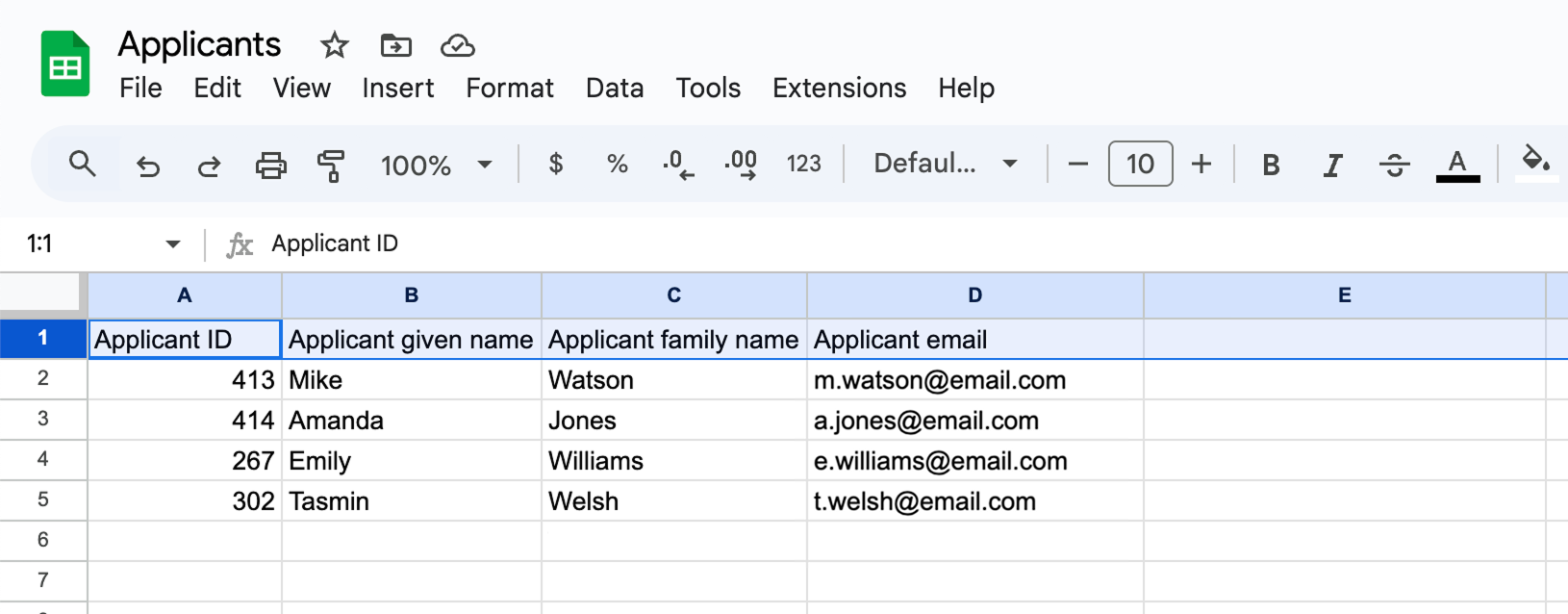Print the spreadsheet
This screenshot has width=1568, height=614.
pos(270,166)
